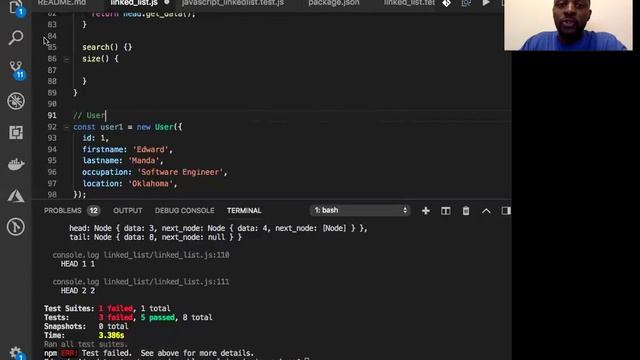Open the GitLens icon in activity bar

pos(16,227)
